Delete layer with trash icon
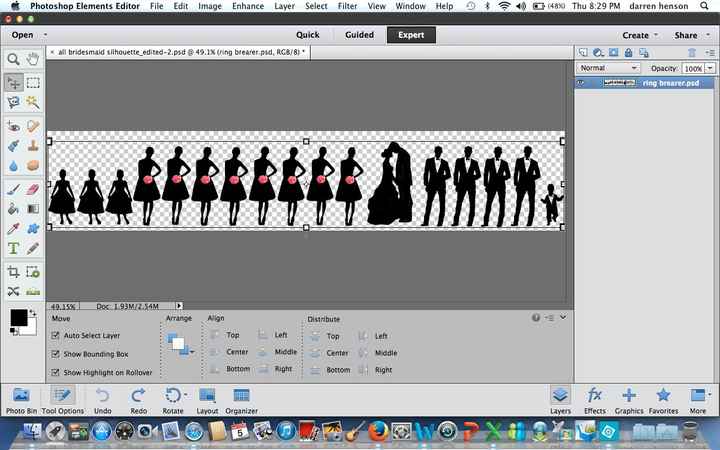This screenshot has width=720, height=450. coord(692,52)
